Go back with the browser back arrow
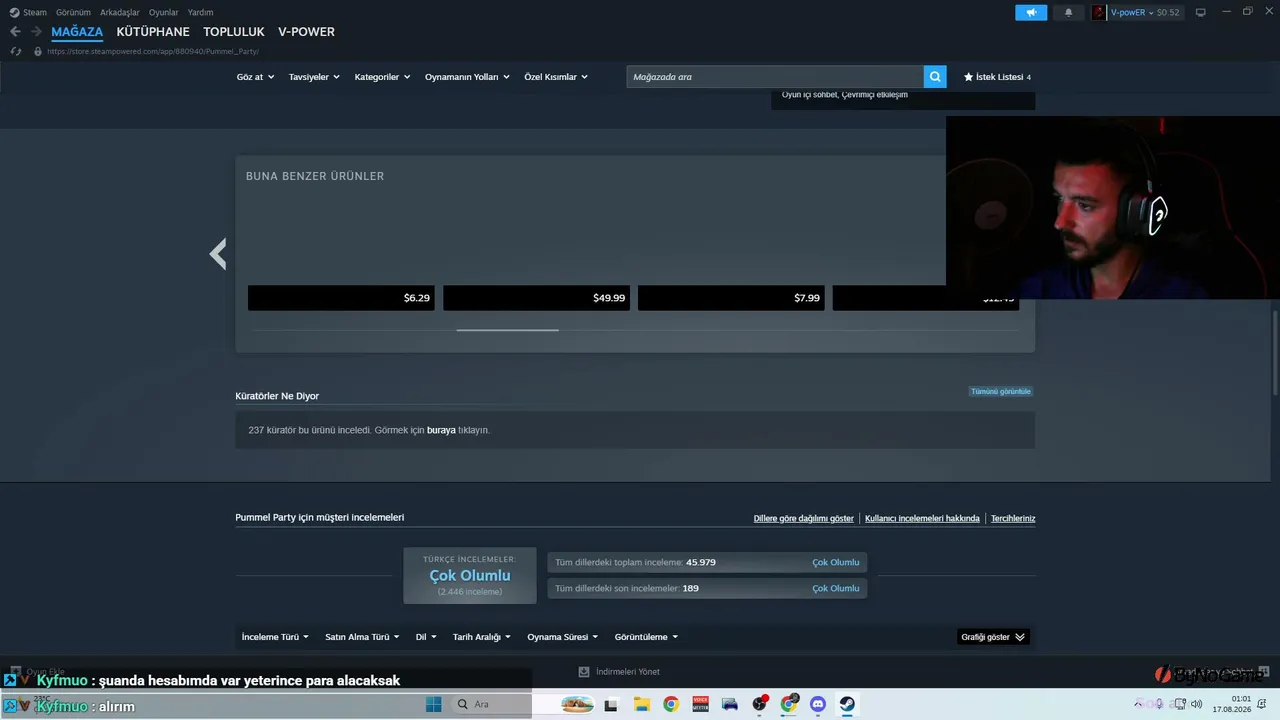This screenshot has width=1280, height=720. click(x=15, y=32)
